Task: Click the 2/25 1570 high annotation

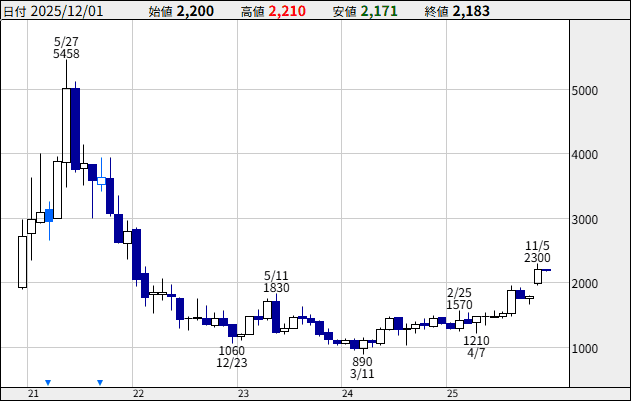Action: (459, 298)
